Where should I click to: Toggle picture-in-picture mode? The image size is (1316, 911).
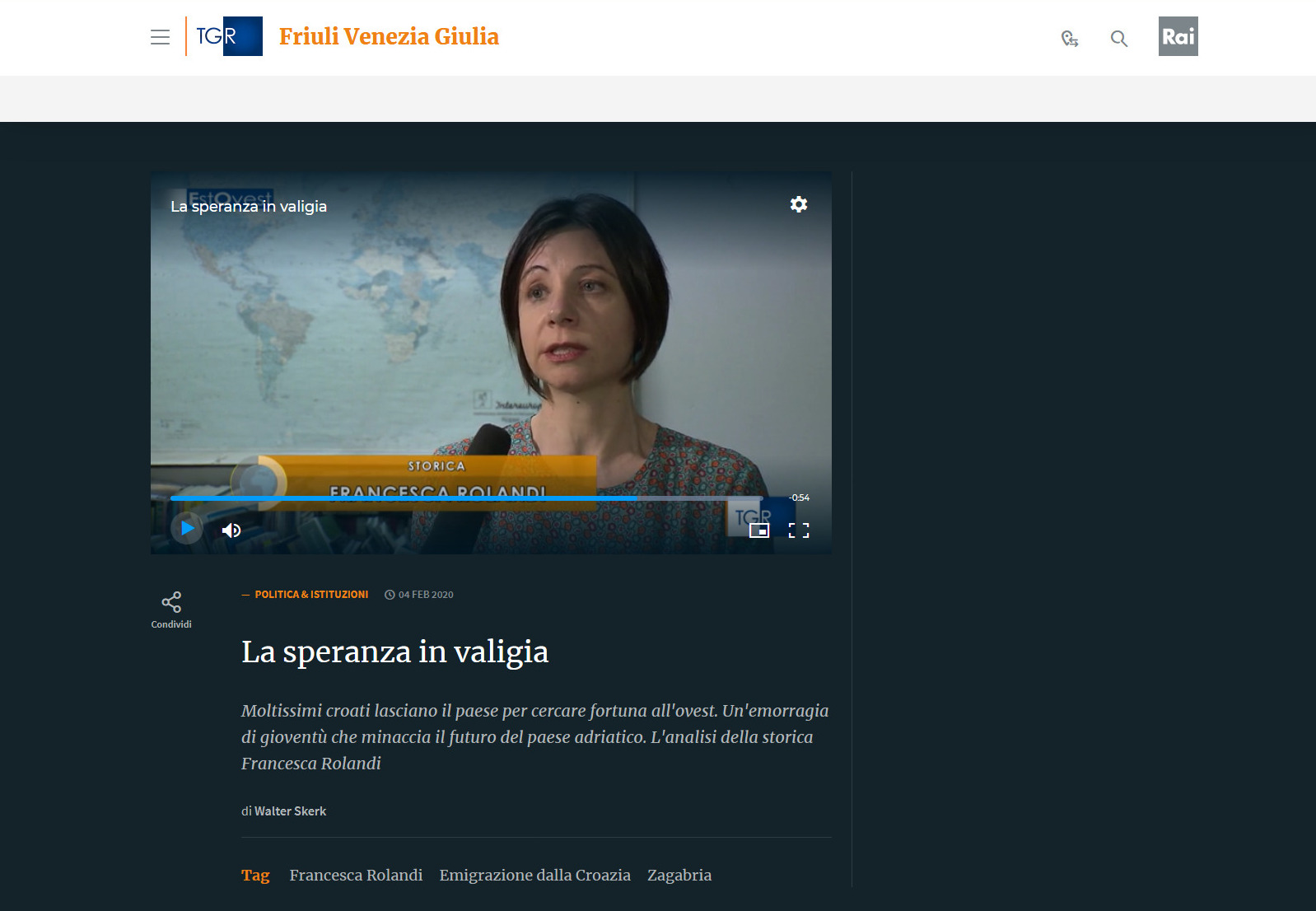pyautogui.click(x=758, y=530)
